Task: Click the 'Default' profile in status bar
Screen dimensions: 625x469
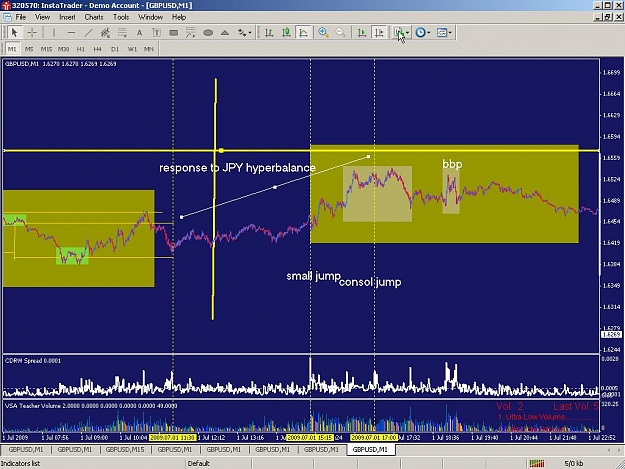Action: [x=199, y=463]
